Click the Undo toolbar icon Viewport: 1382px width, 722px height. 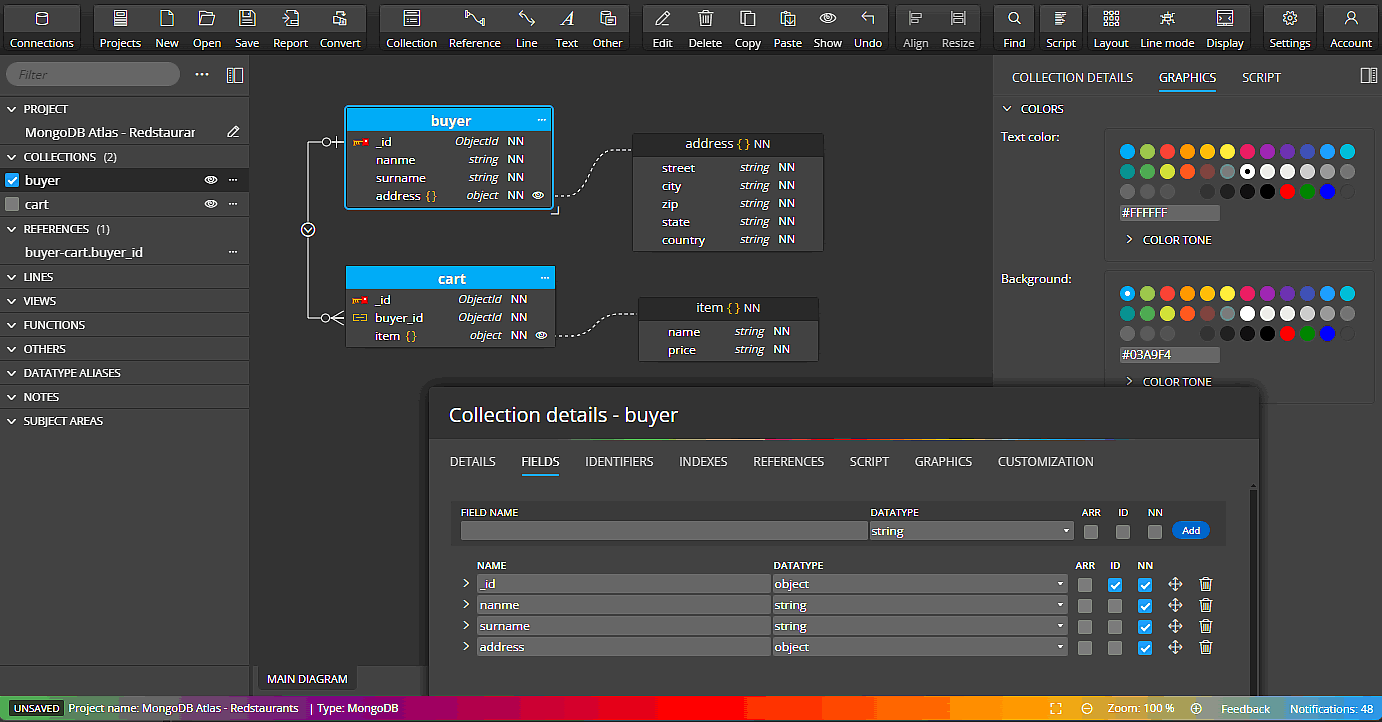coord(868,28)
